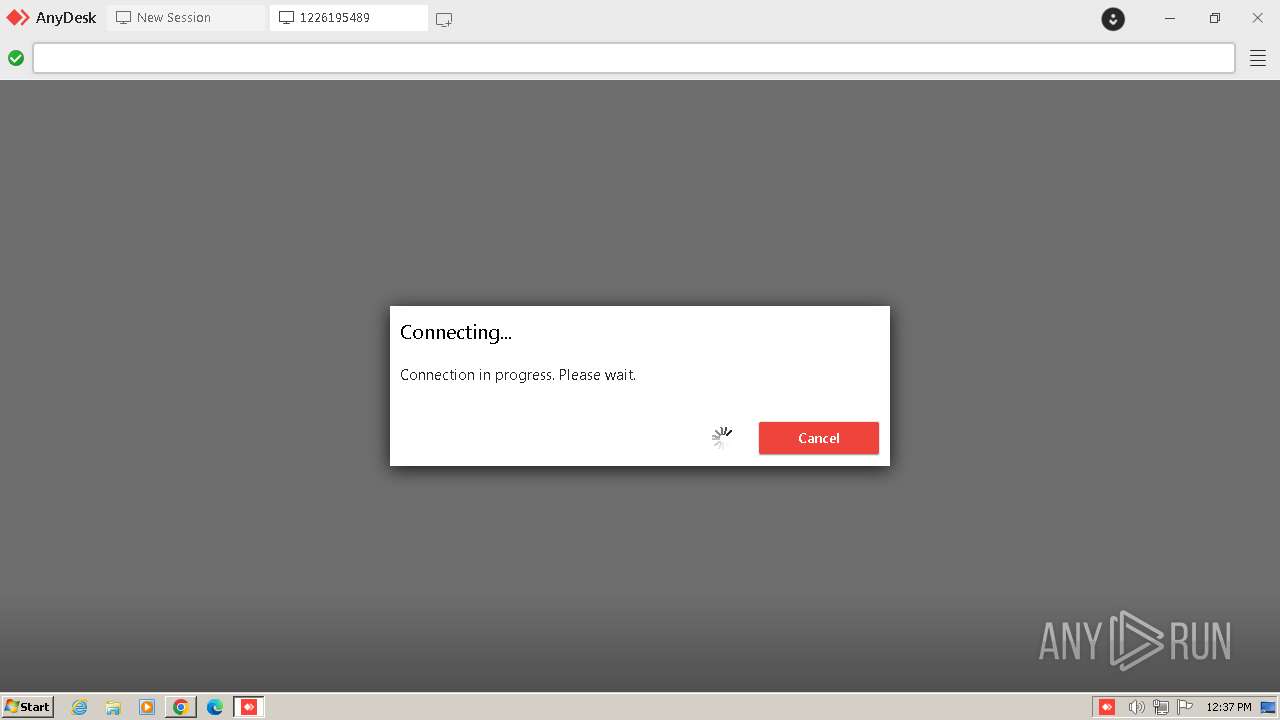The height and width of the screenshot is (720, 1280).
Task: Open a new session tab with plus-monitor icon
Action: pyautogui.click(x=444, y=19)
